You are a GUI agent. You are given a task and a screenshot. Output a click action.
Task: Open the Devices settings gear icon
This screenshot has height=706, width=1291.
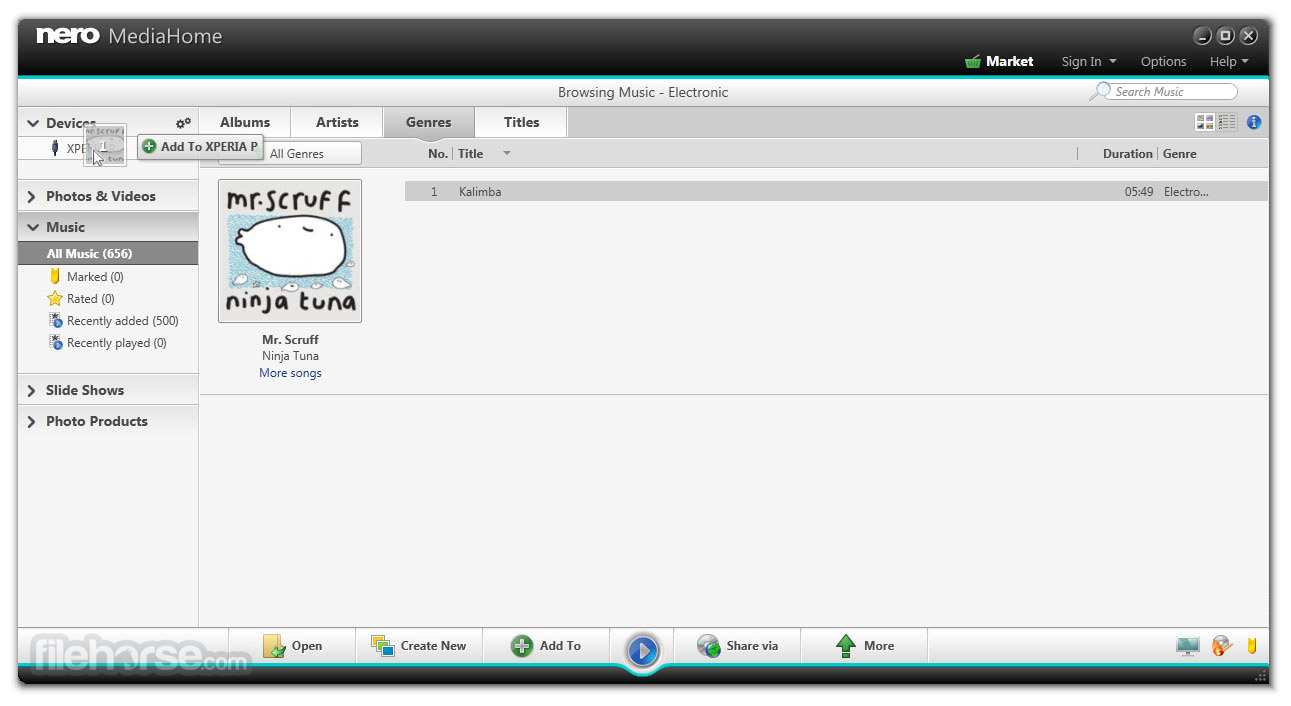point(183,123)
